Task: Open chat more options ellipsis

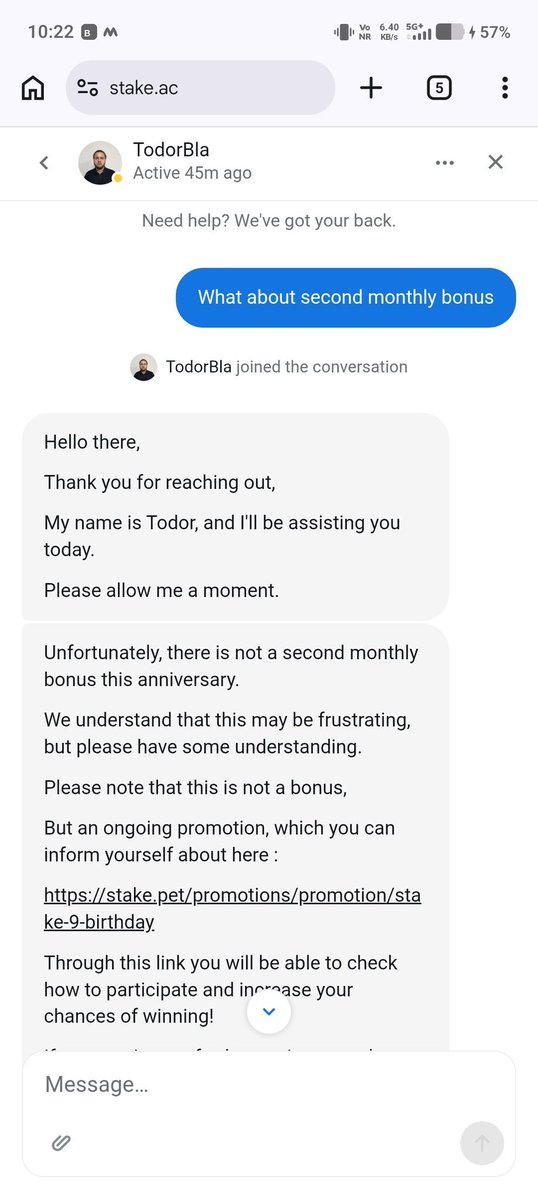Action: (x=444, y=162)
